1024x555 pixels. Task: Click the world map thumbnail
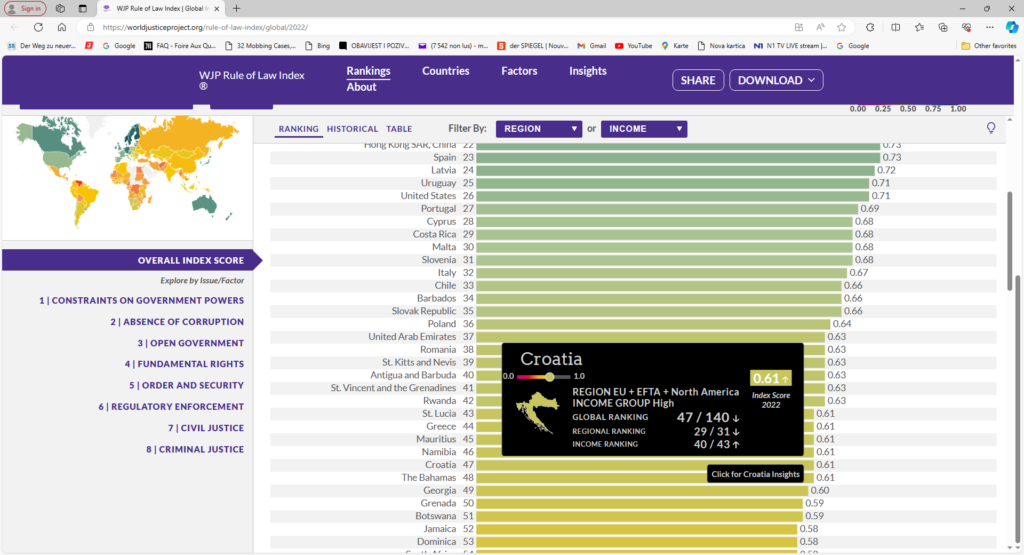click(x=129, y=172)
